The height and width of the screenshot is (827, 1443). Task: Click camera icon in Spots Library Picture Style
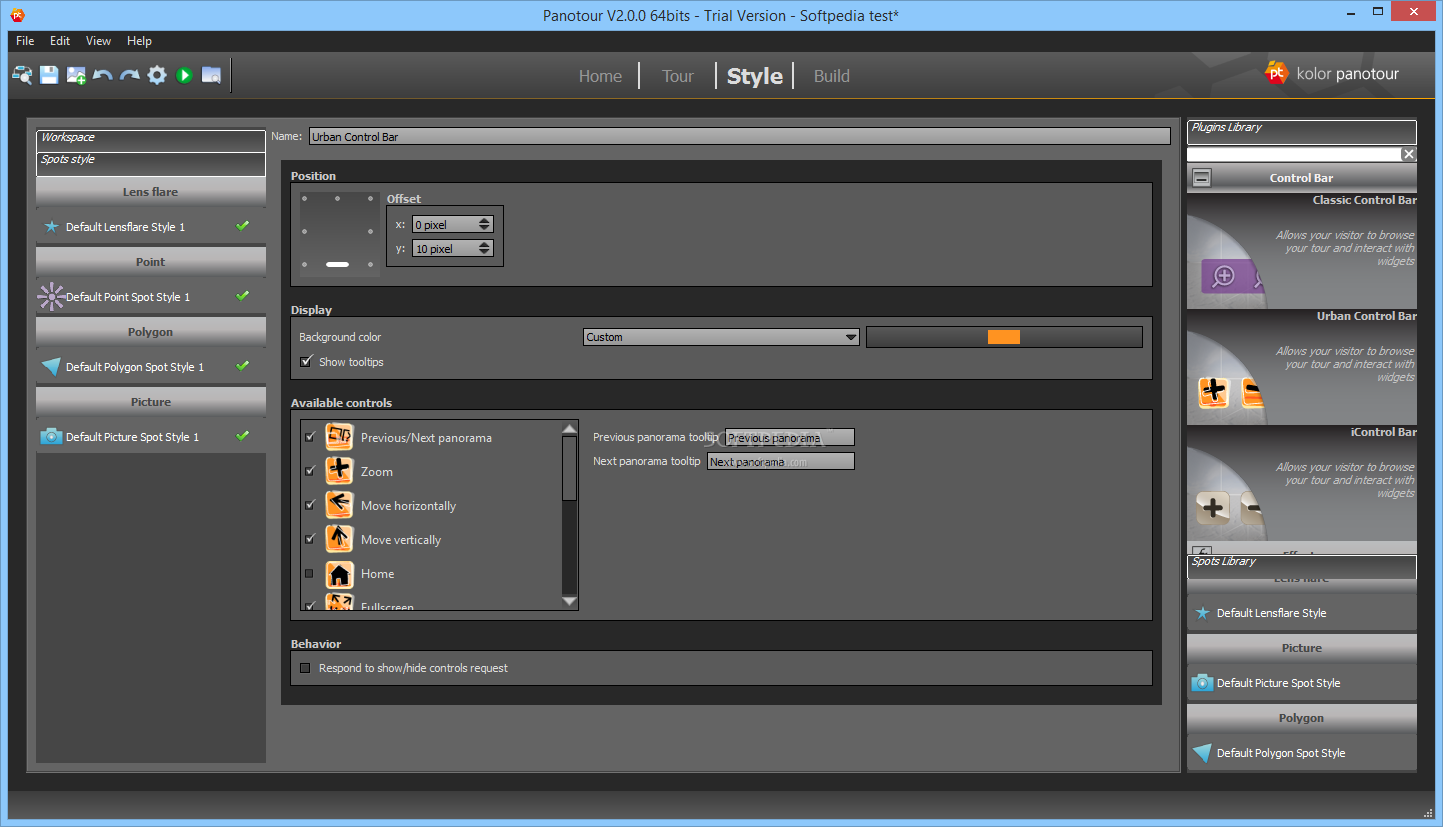click(x=1202, y=683)
